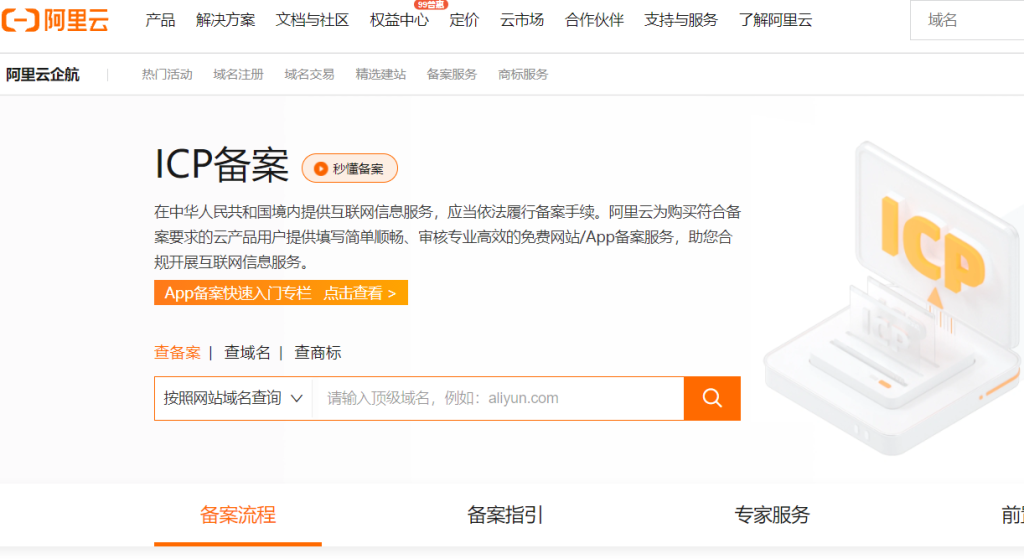
Task: Expand the 按照网站域名查询 dropdown
Action: (x=233, y=398)
